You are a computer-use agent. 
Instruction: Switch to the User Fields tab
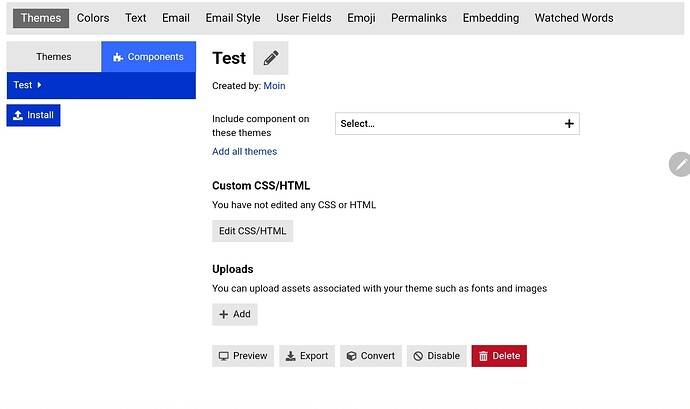[304, 18]
